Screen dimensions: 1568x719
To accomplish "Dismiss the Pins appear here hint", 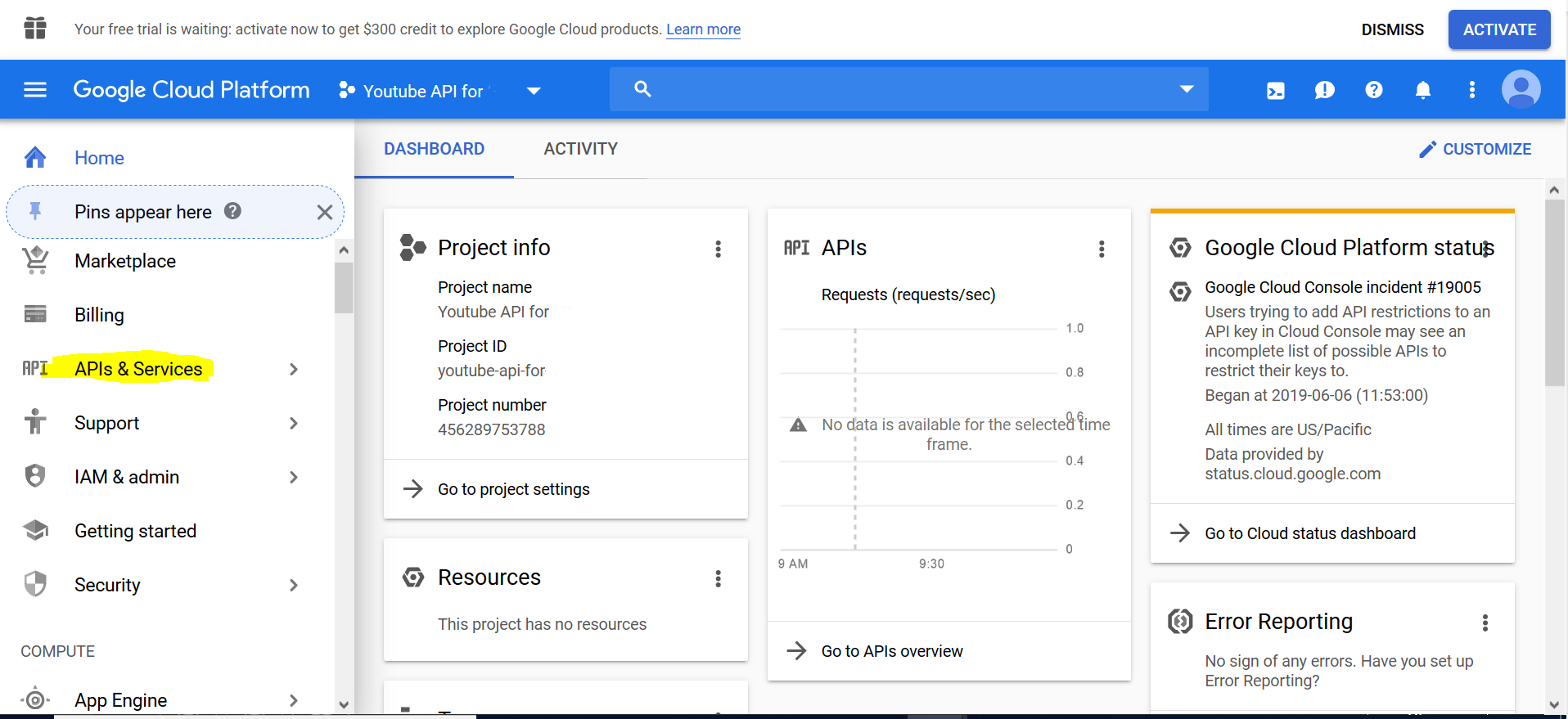I will click(x=325, y=213).
